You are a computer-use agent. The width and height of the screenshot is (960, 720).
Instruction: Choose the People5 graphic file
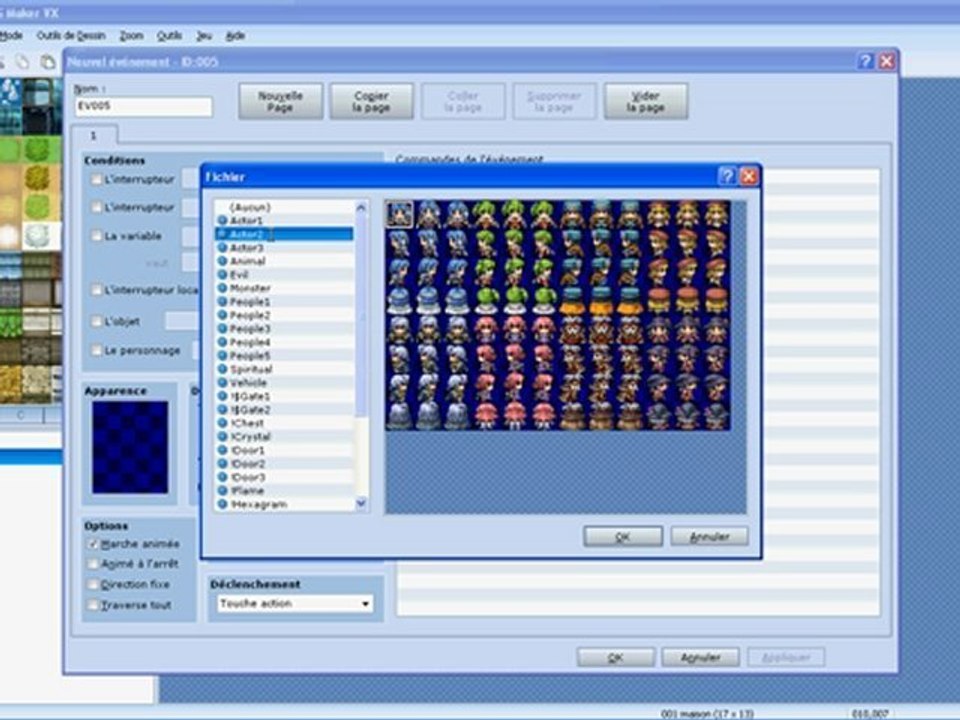pyautogui.click(x=284, y=355)
